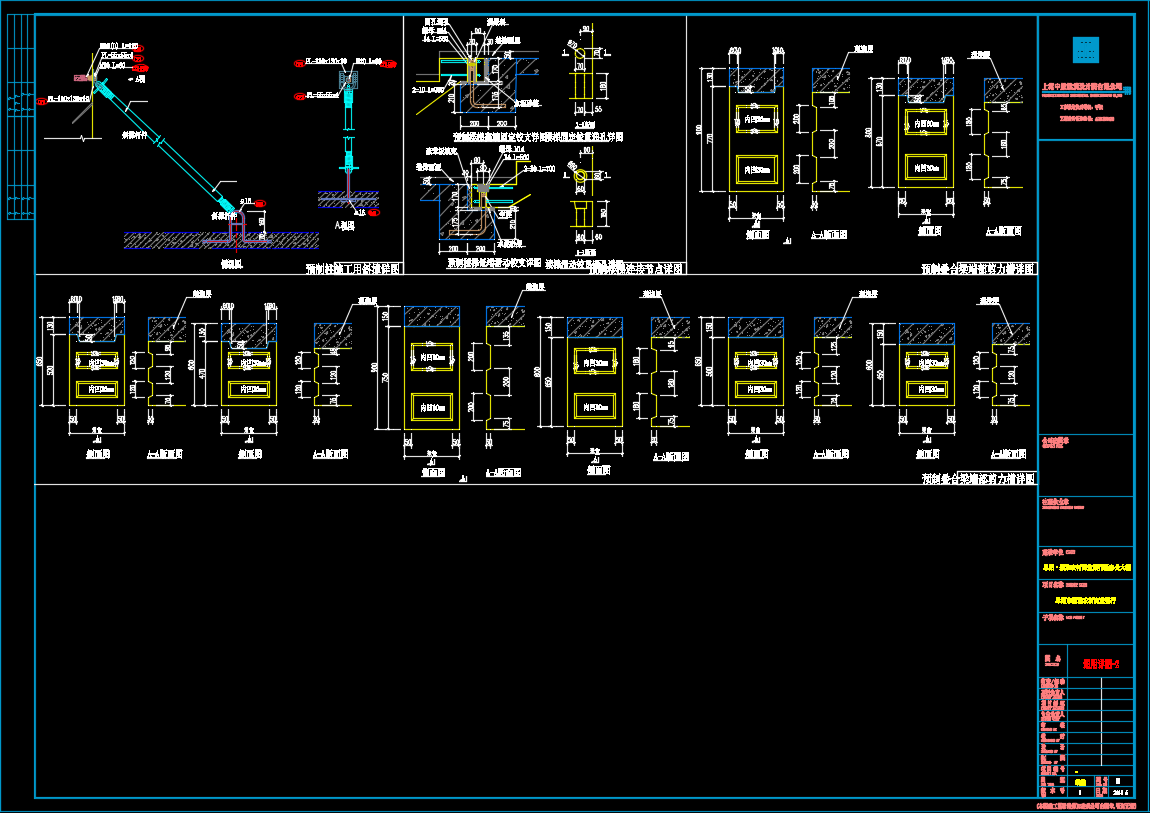Select the '预制叠合梁端部剪力槽详图' title in upper-right panel
1150x813 pixels.
pos(978,269)
